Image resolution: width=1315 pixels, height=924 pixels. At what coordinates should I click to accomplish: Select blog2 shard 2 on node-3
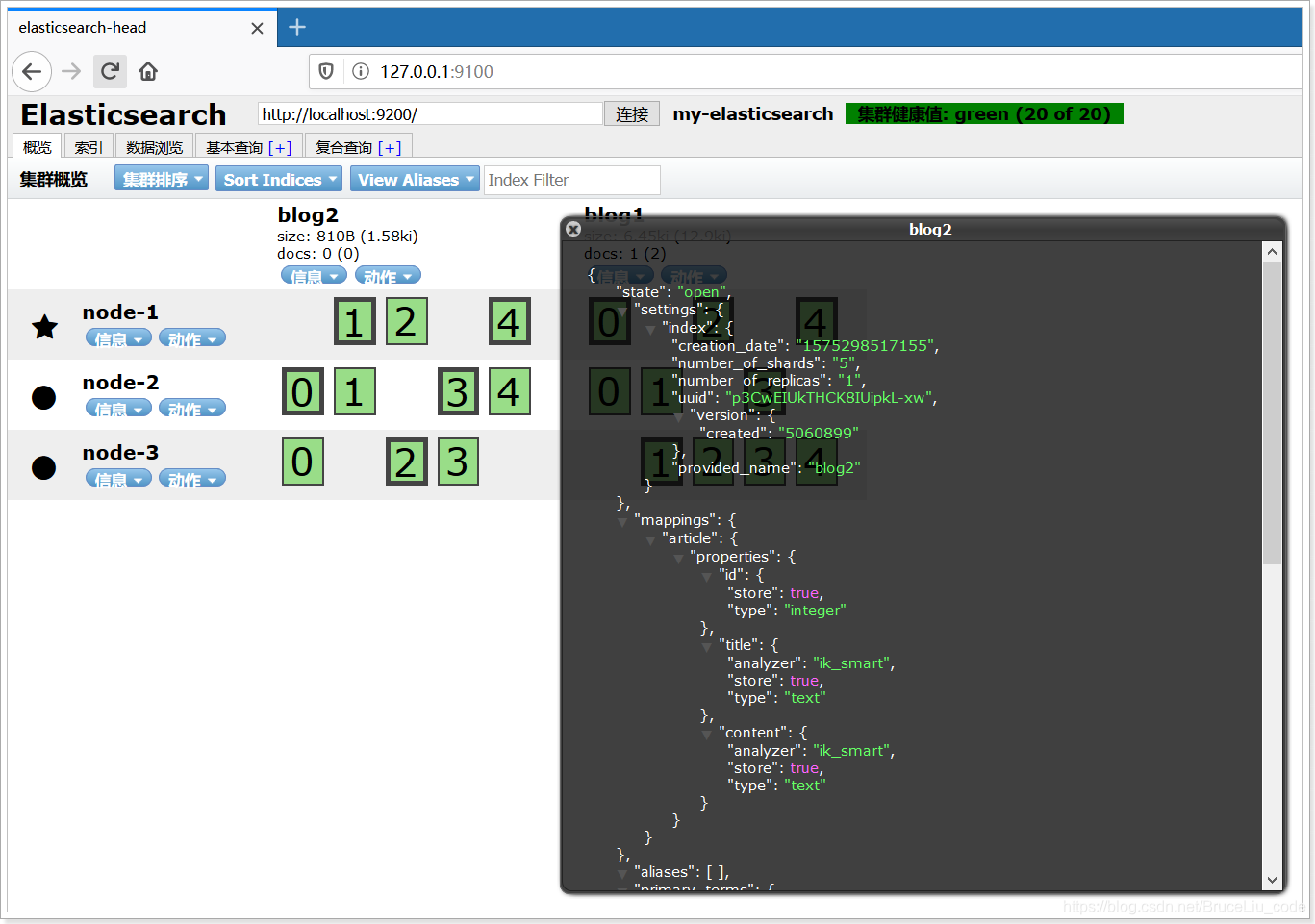406,462
